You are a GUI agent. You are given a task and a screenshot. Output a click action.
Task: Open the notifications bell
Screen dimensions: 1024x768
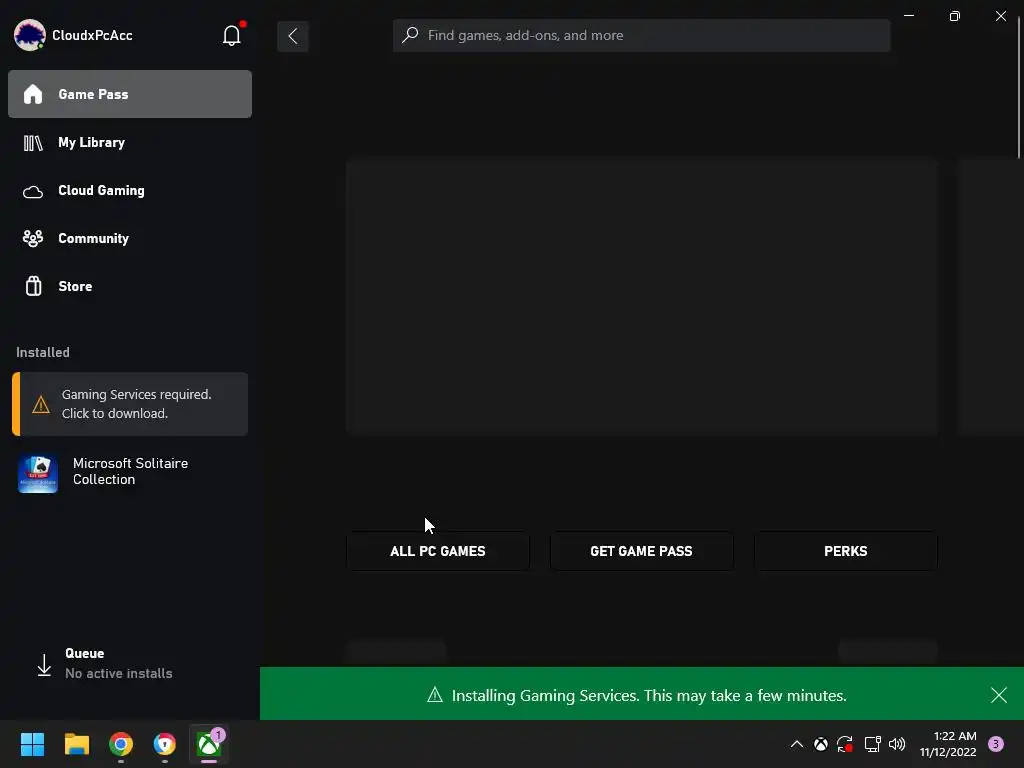point(232,35)
